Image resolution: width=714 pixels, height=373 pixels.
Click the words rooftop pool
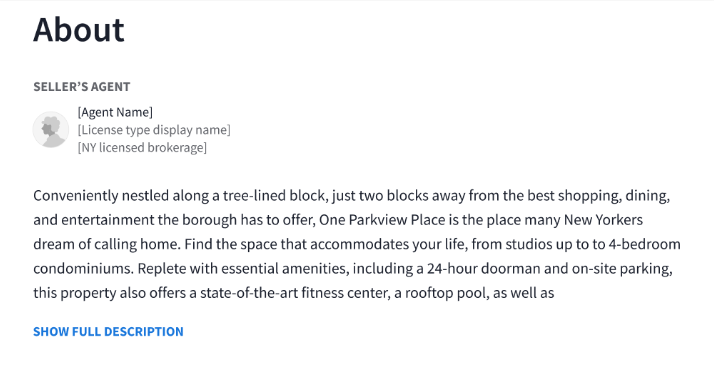[x=446, y=293]
